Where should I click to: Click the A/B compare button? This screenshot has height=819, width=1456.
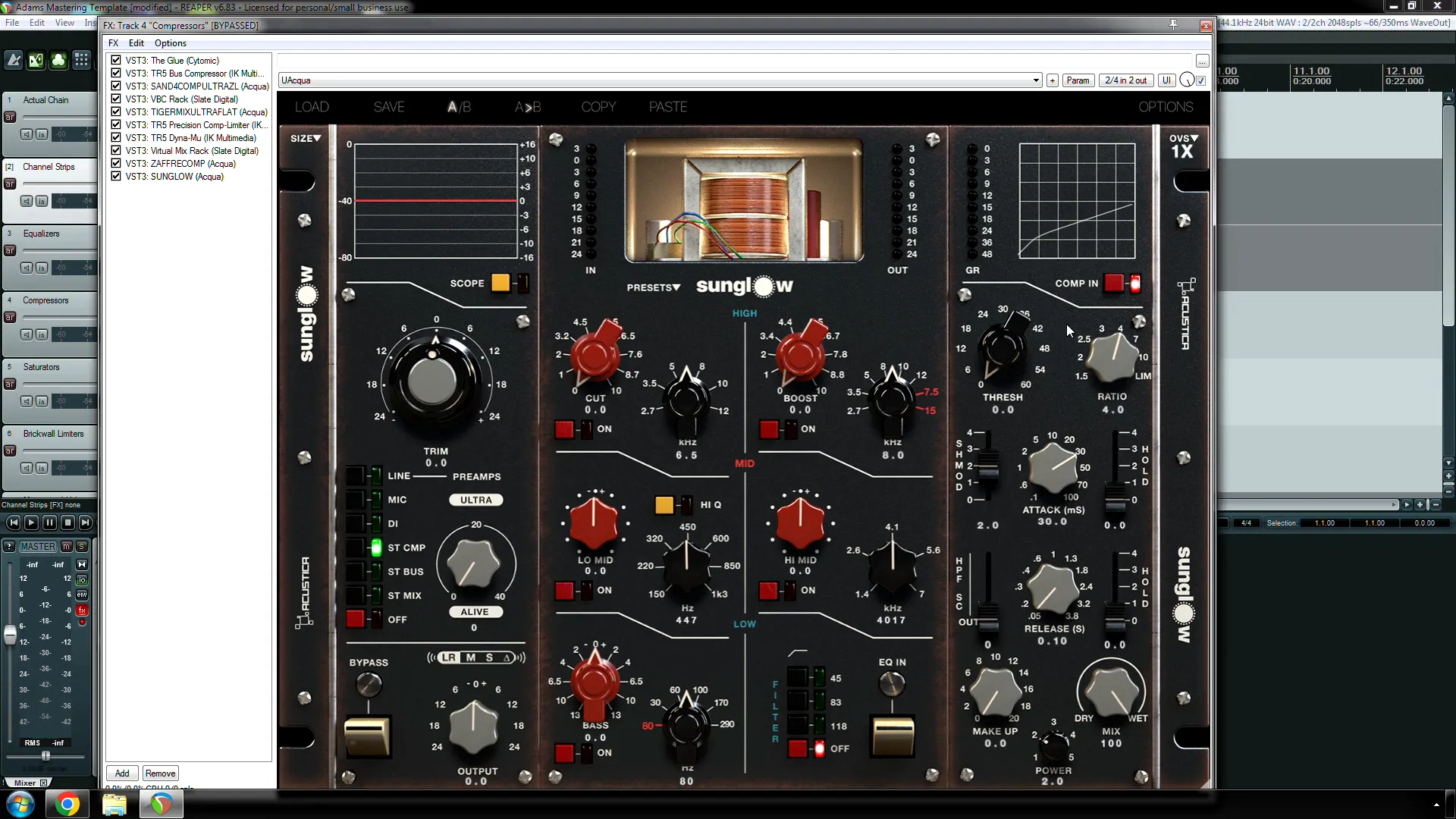point(459,107)
